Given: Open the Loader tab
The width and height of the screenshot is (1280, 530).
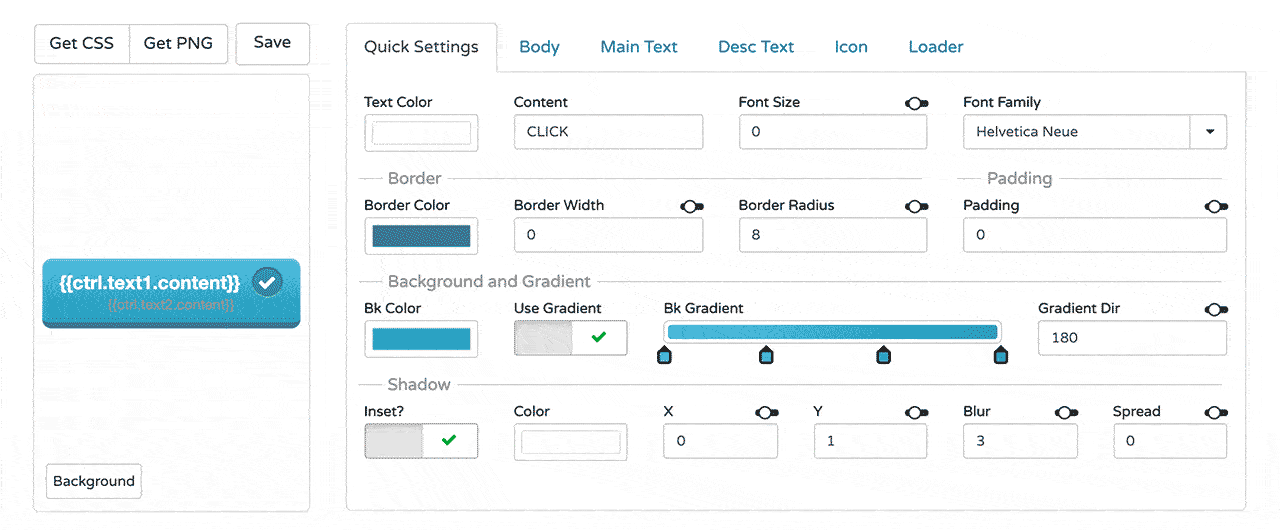Looking at the screenshot, I should [935, 47].
